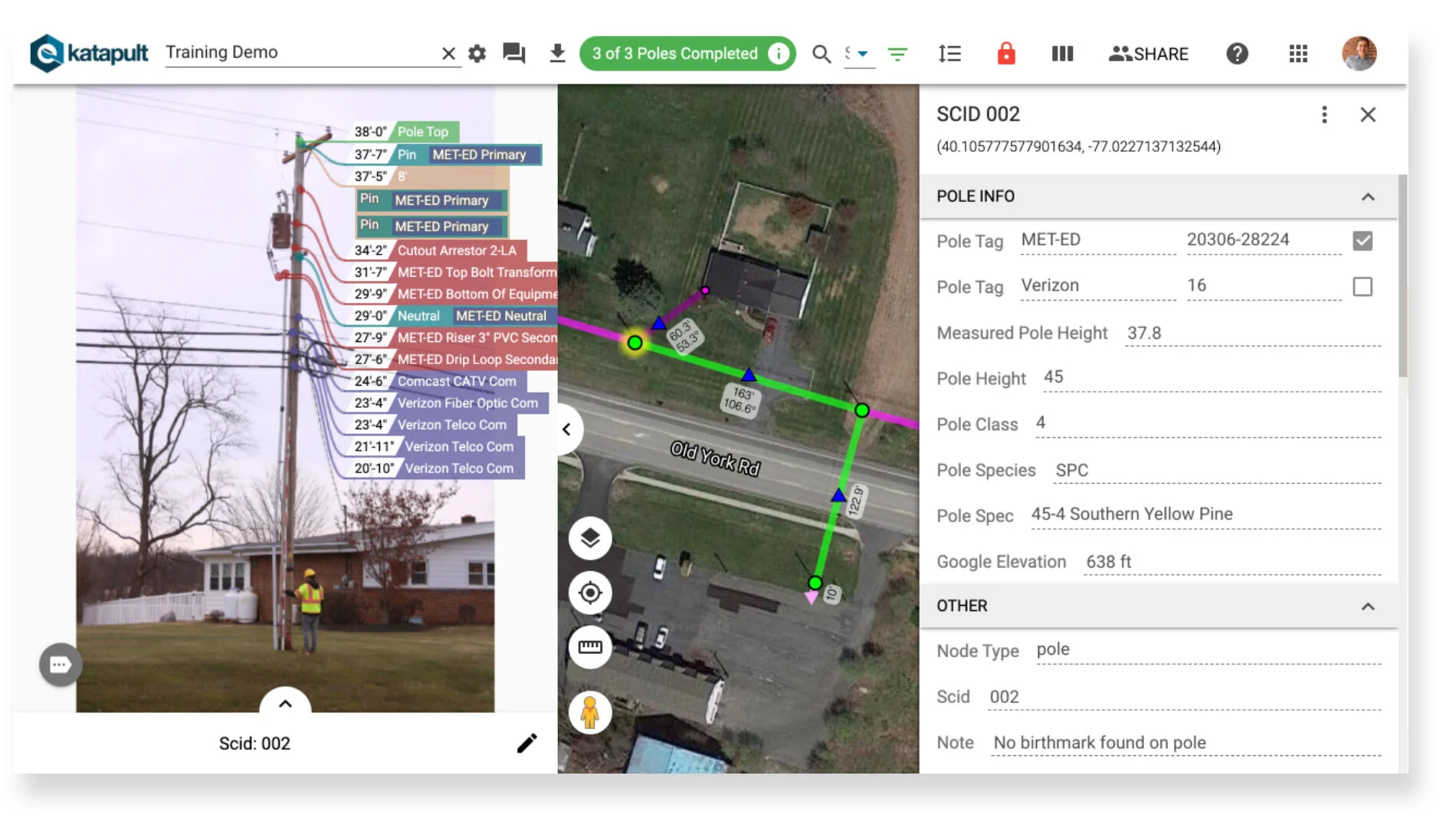
Task: Select the MET-ED Top Bolt Transformer annotation
Action: (x=454, y=272)
